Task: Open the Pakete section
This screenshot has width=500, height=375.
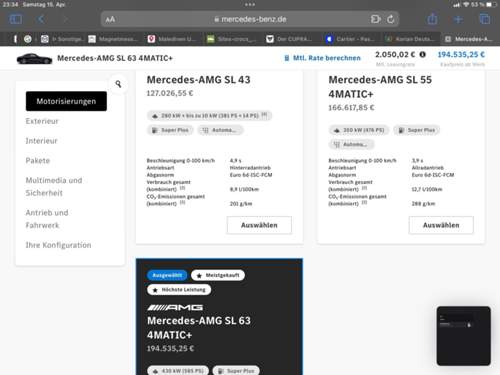Action: tap(38, 160)
